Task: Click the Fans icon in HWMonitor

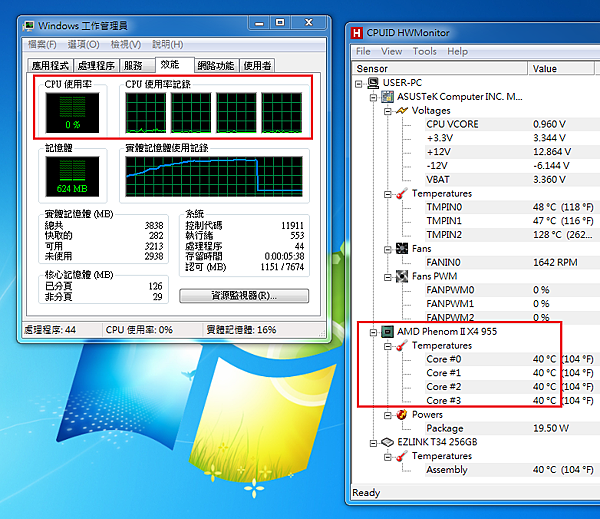Action: 402,249
